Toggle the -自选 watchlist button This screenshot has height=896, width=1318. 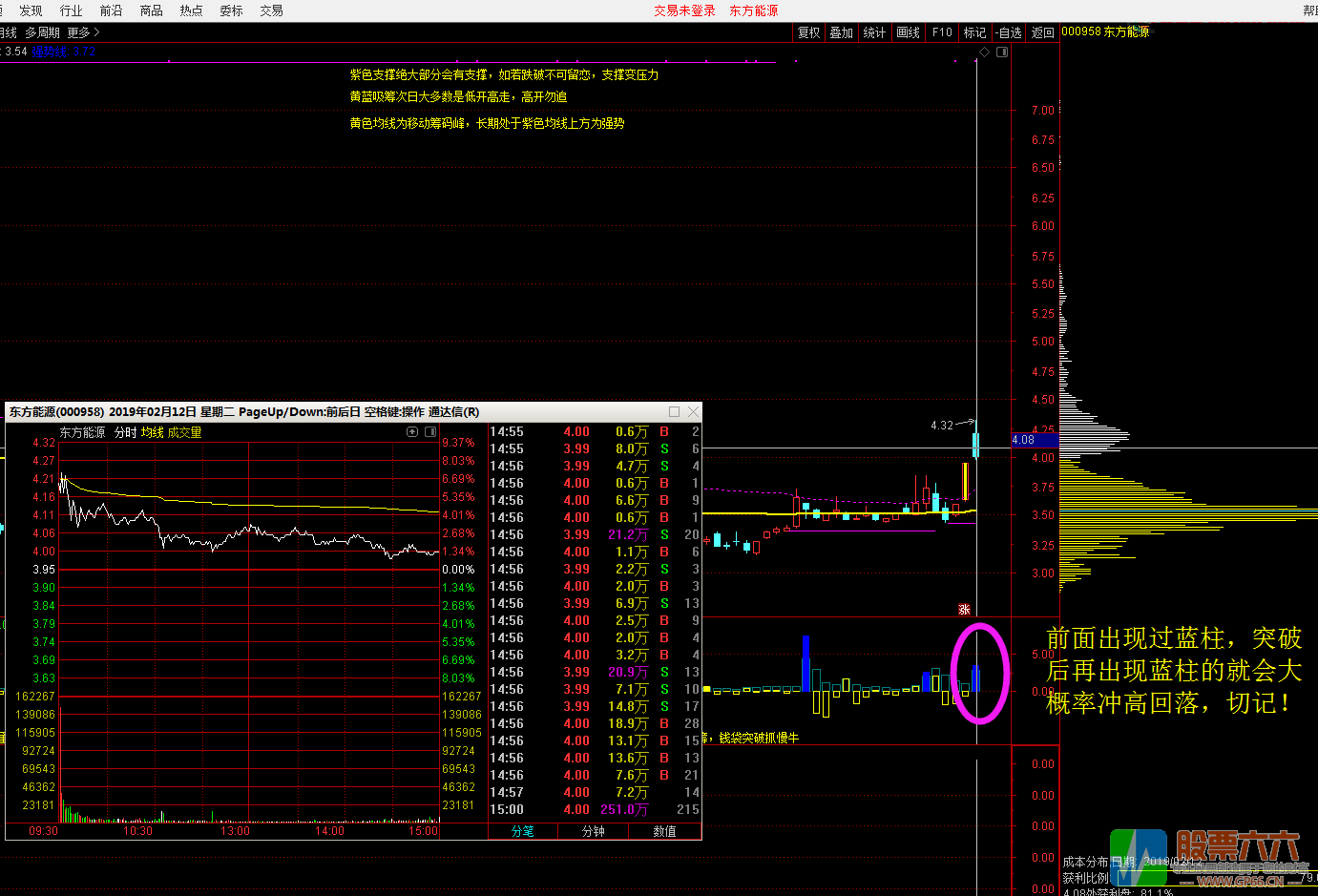pos(1009,32)
